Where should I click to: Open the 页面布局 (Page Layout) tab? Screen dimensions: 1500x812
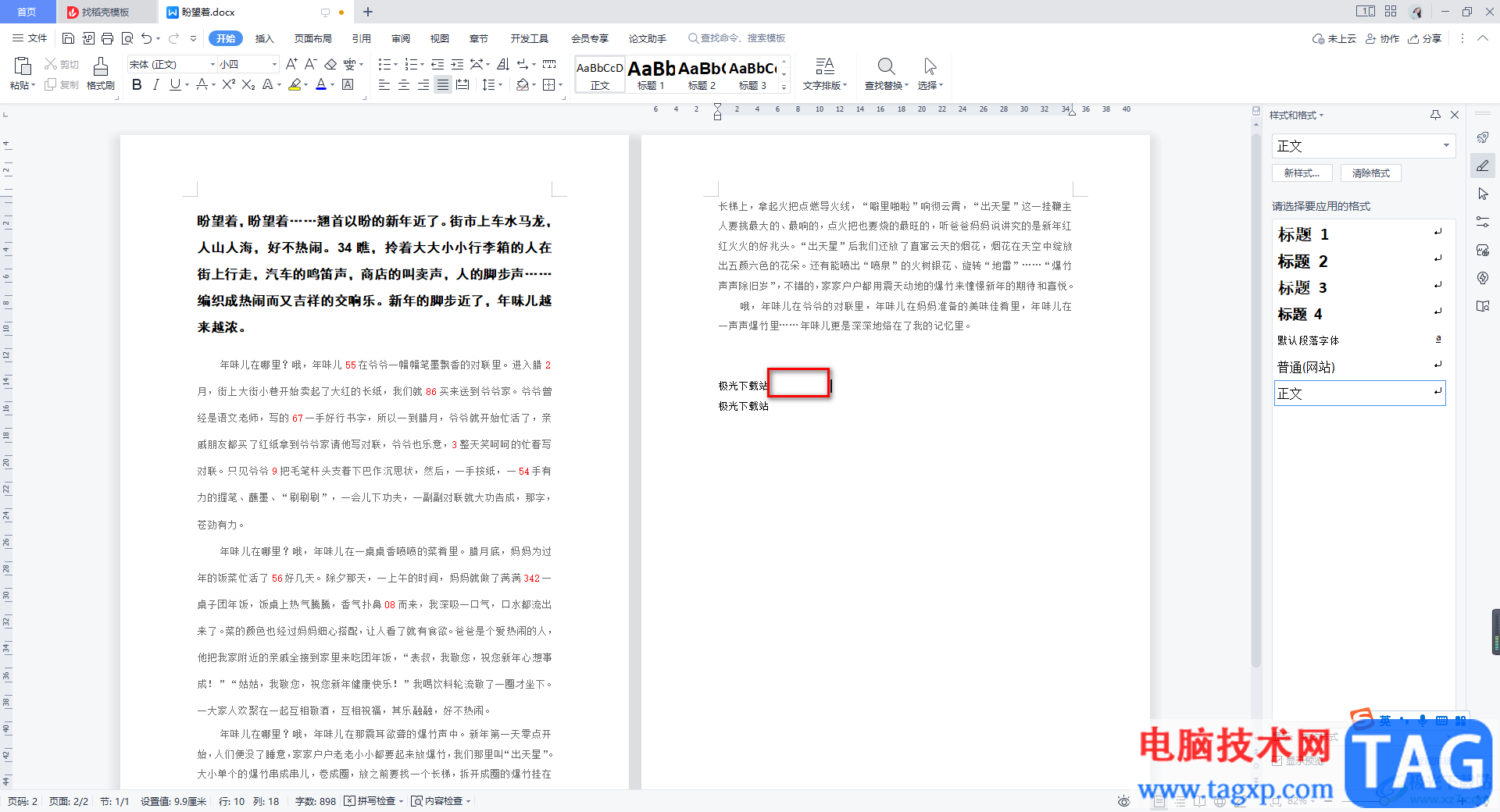312,38
